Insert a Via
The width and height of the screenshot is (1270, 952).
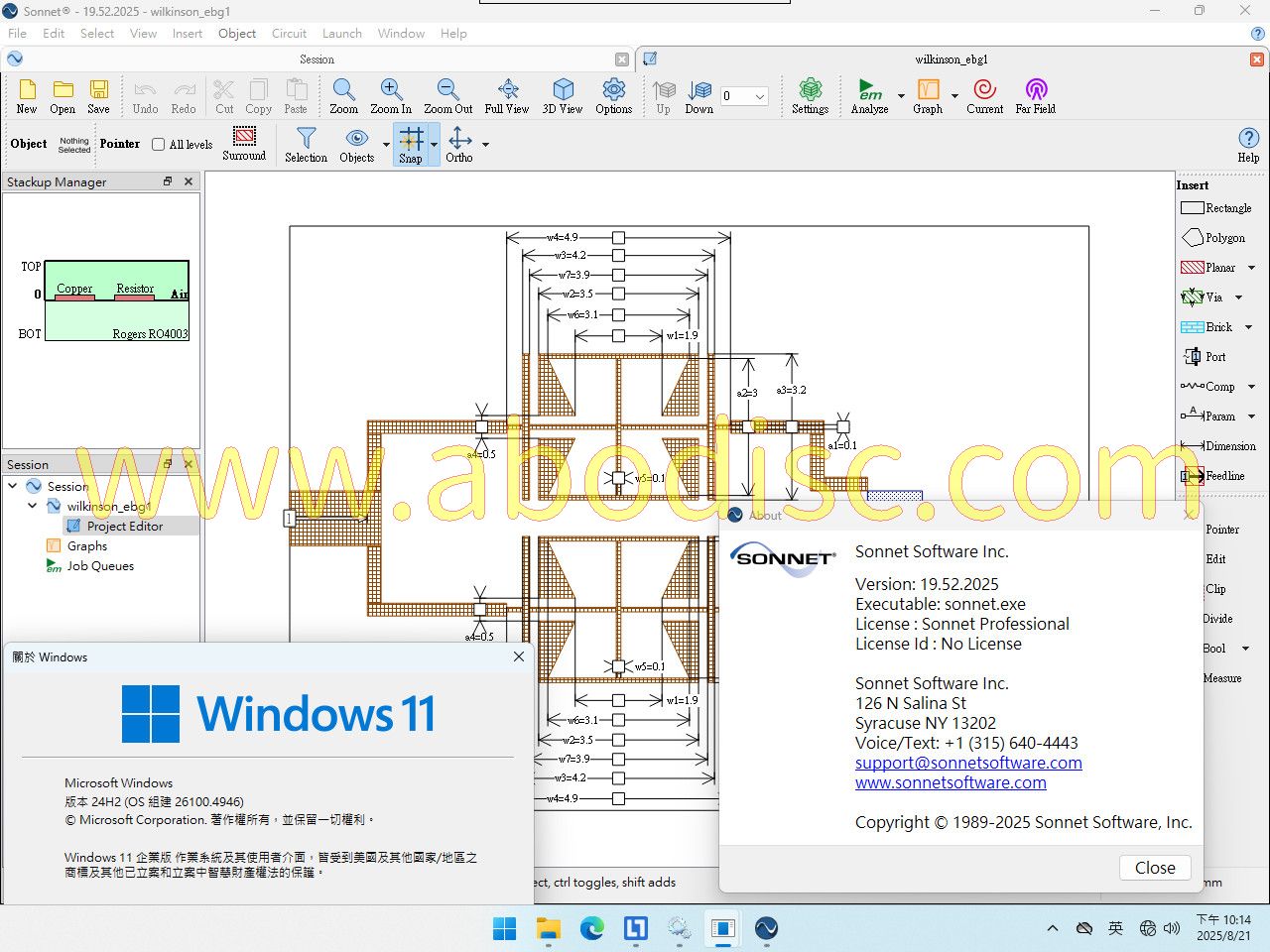[1203, 297]
